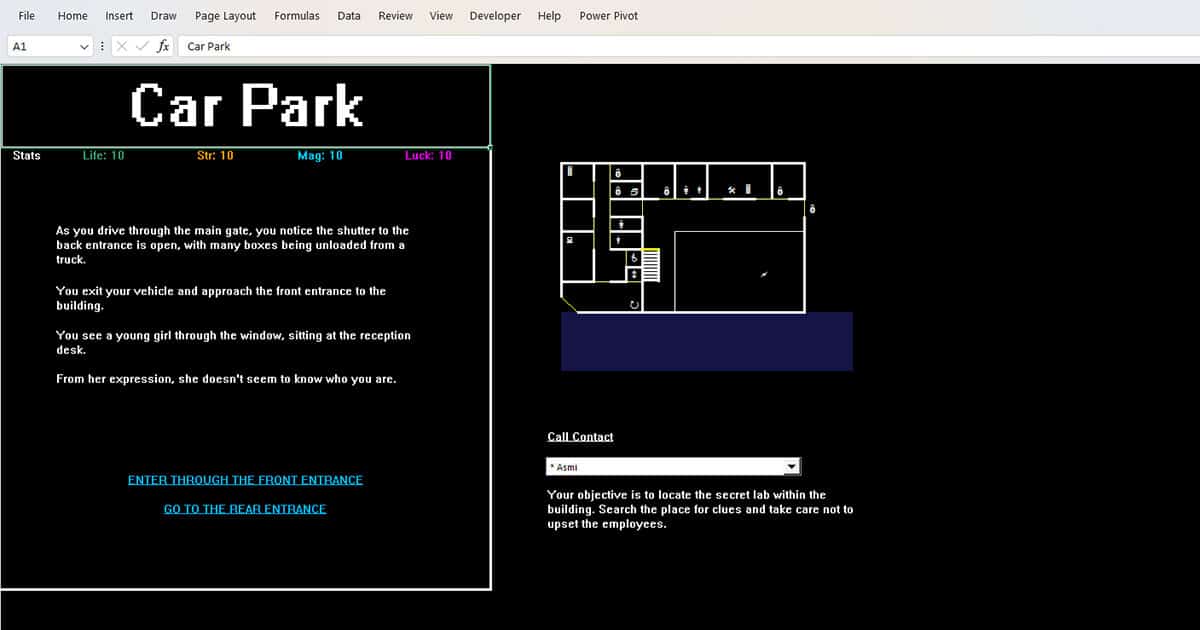This screenshot has height=630, width=1200.
Task: Click the vertical dots handle beside the Name Box
Action: [102, 46]
